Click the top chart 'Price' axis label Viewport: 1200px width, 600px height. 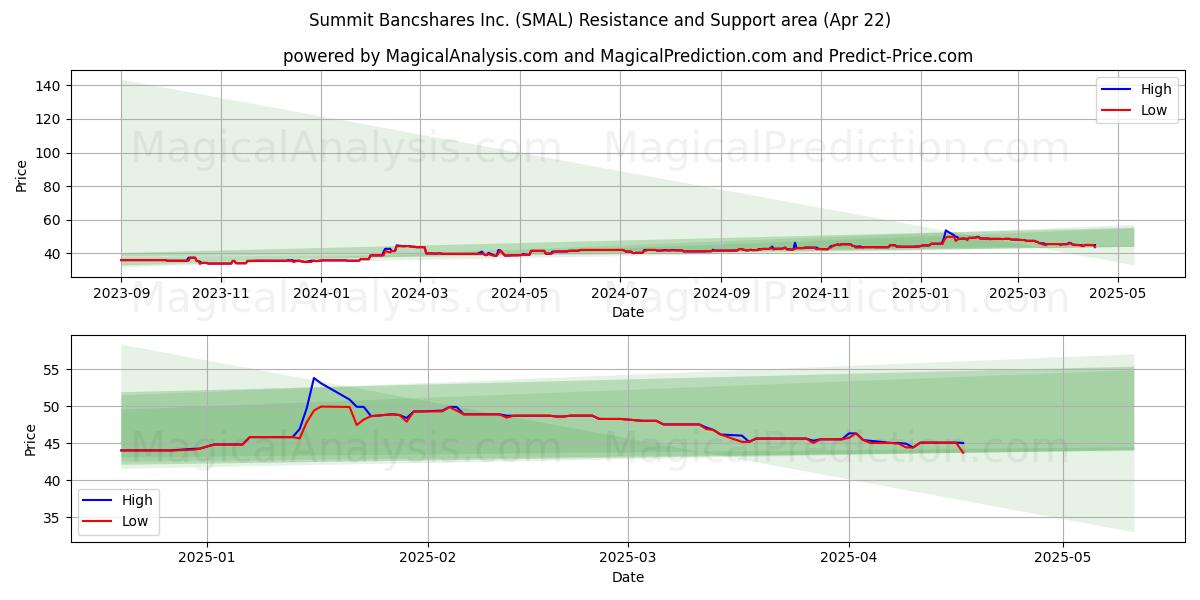click(x=22, y=176)
